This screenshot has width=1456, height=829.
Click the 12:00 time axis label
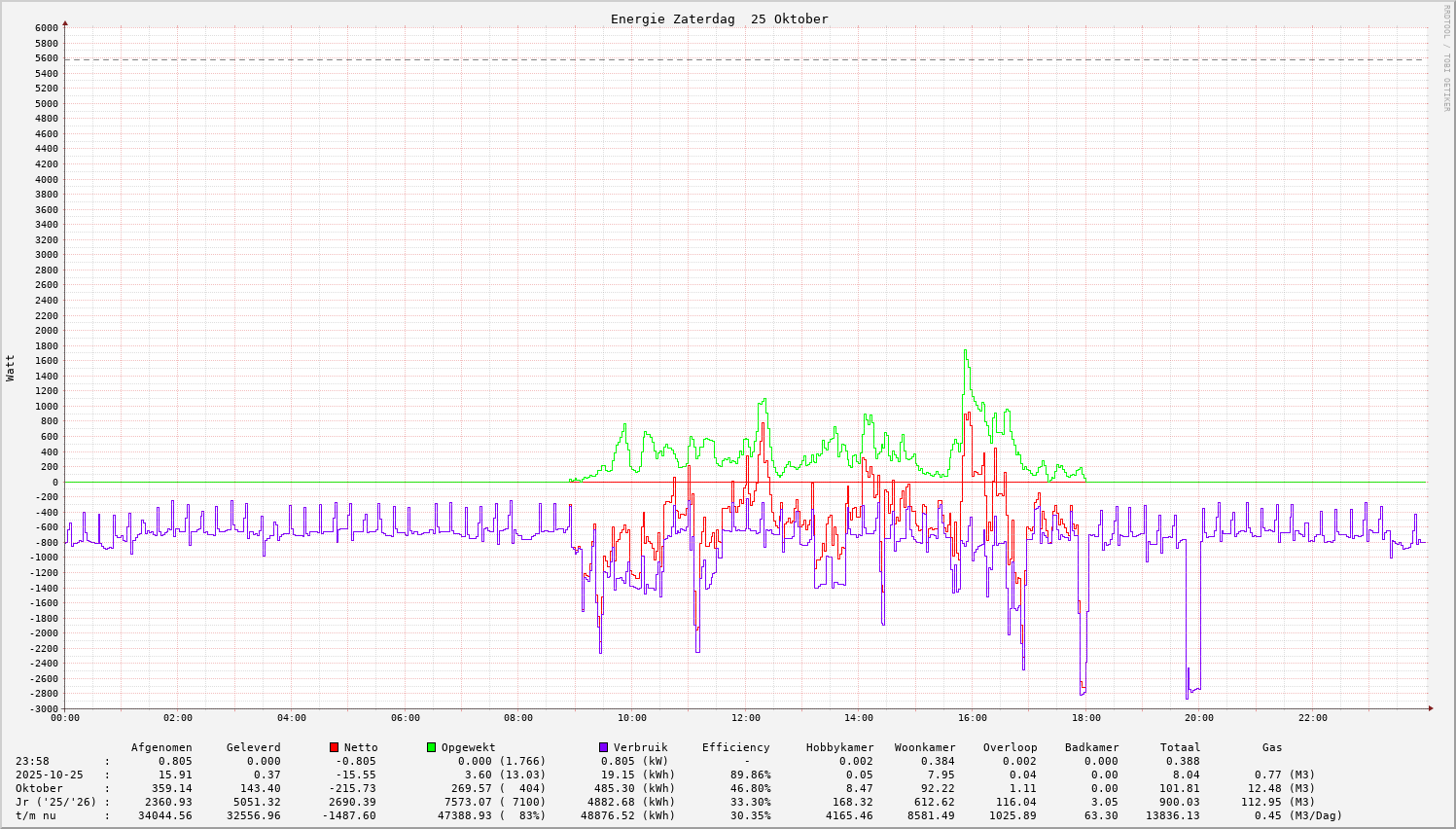click(x=746, y=718)
